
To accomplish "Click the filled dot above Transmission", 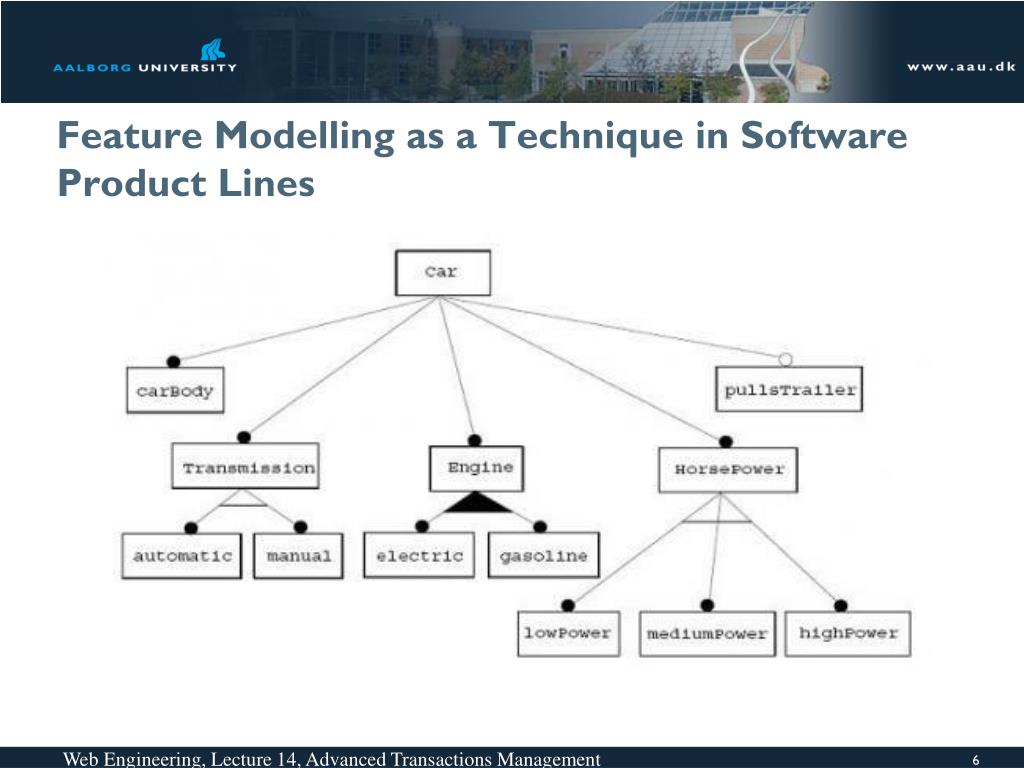I will coord(244,437).
